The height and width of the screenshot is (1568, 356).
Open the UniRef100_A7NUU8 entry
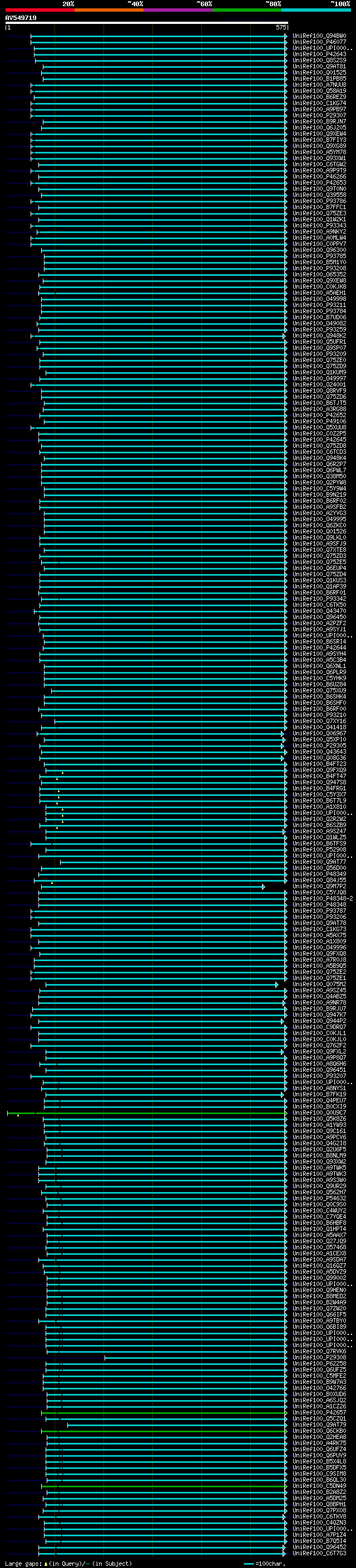(x=319, y=85)
